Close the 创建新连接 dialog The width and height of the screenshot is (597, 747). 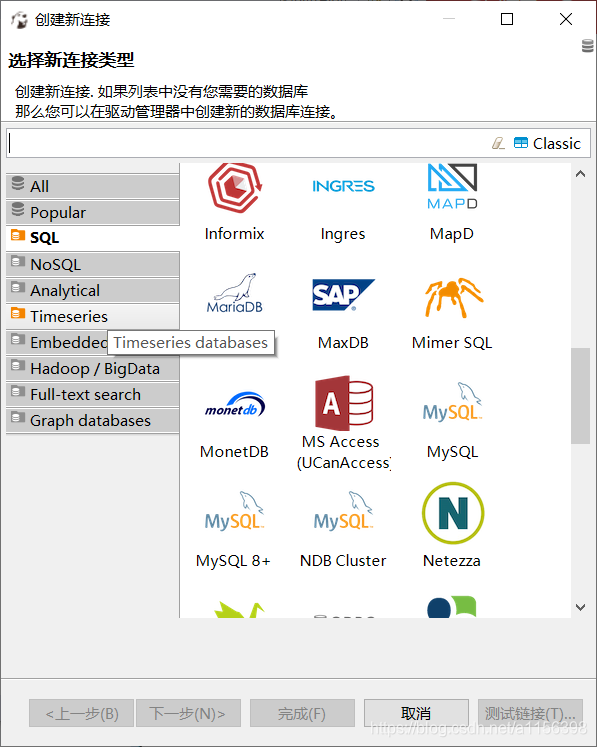[x=566, y=19]
